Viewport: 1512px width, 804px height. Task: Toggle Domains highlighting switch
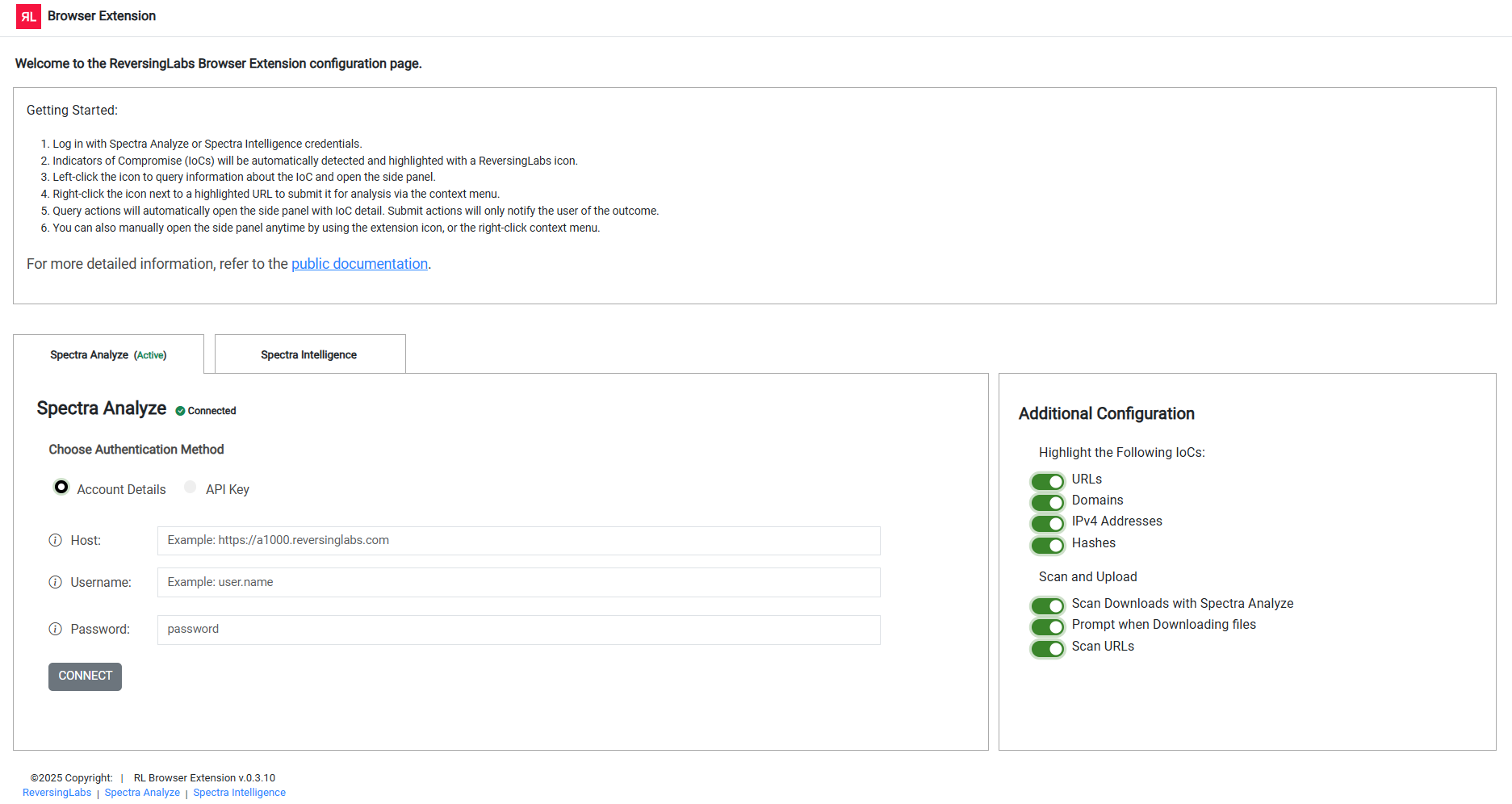[x=1048, y=502]
